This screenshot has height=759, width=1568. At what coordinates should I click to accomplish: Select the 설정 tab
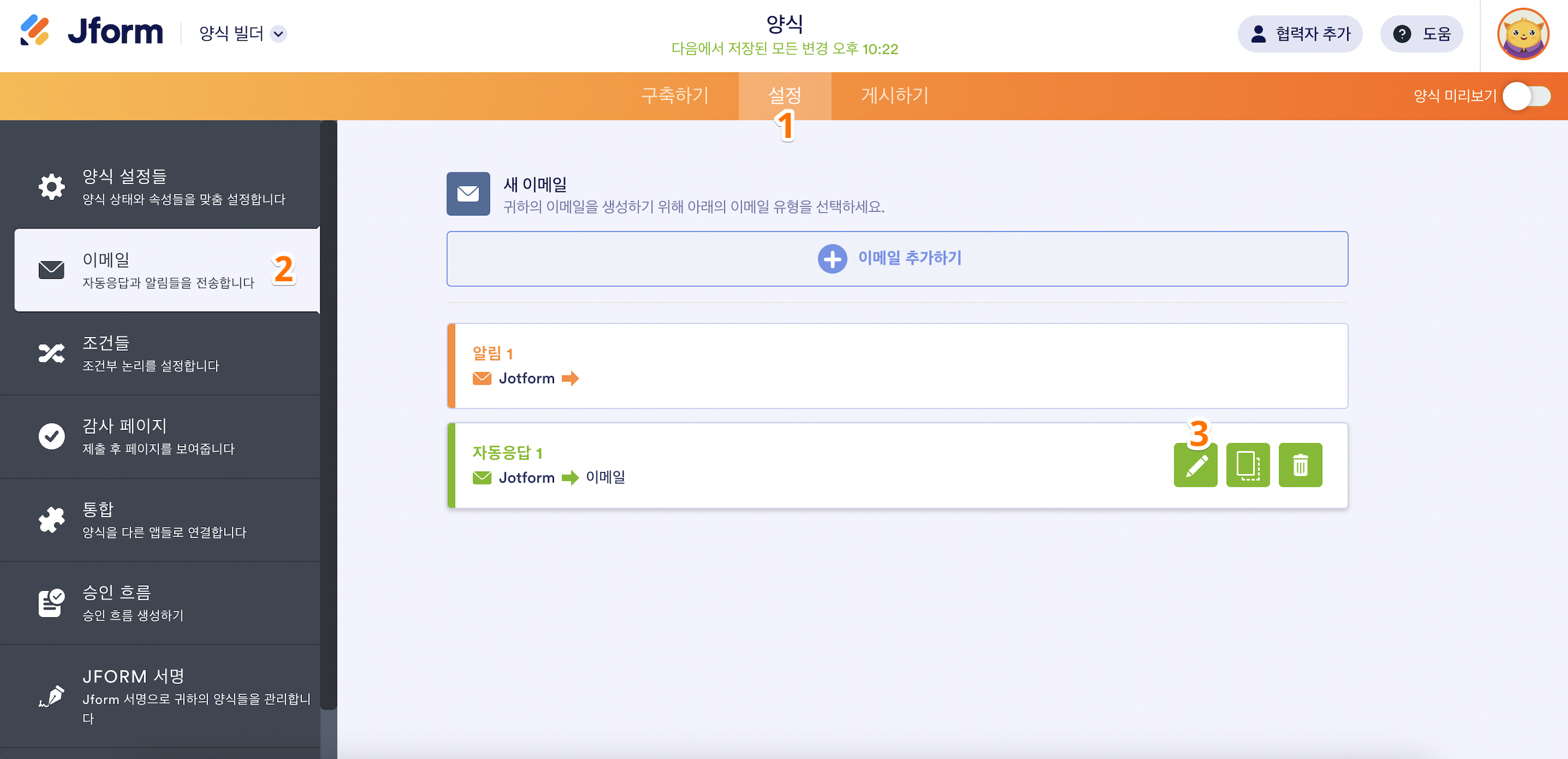[785, 96]
